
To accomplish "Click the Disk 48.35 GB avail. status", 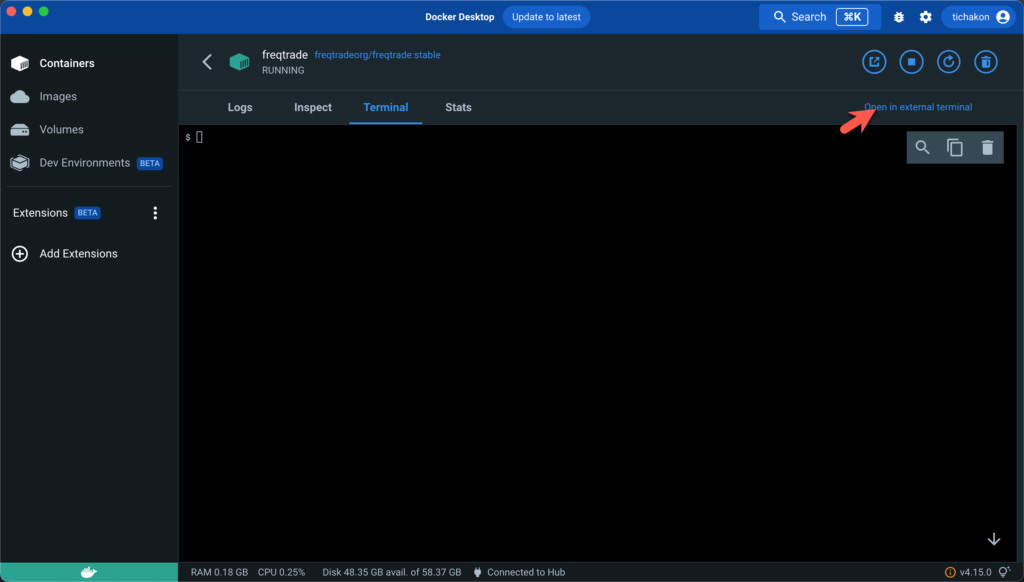I will click(392, 572).
